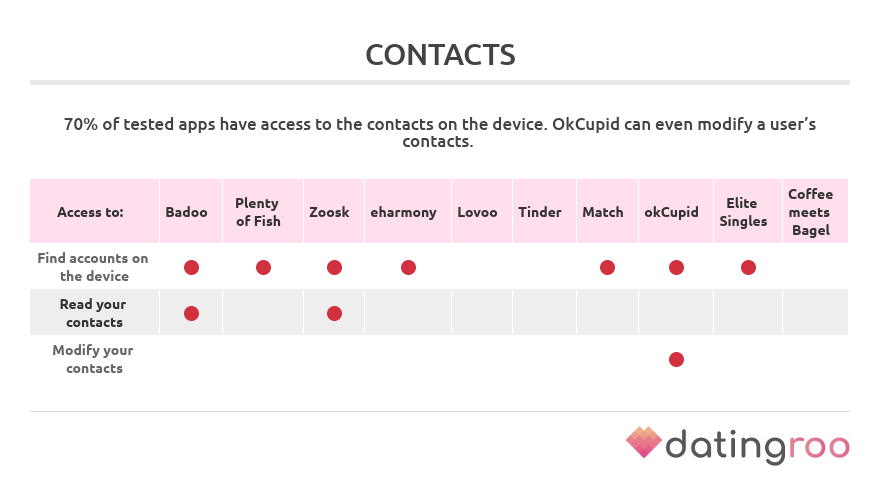This screenshot has width=880, height=483.
Task: Click the datingroo heart logo icon
Action: click(644, 442)
